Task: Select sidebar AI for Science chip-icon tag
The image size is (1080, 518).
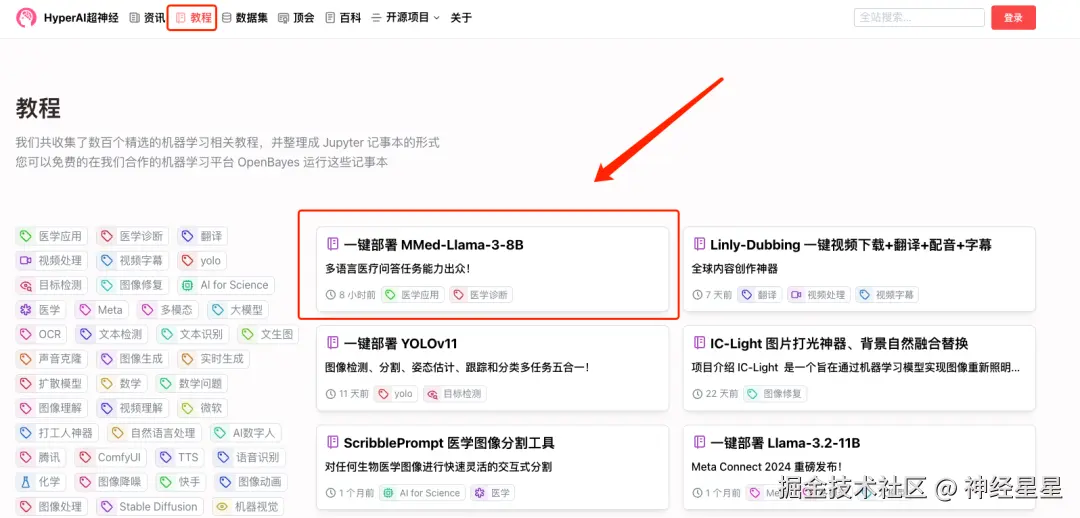Action: click(x=225, y=285)
